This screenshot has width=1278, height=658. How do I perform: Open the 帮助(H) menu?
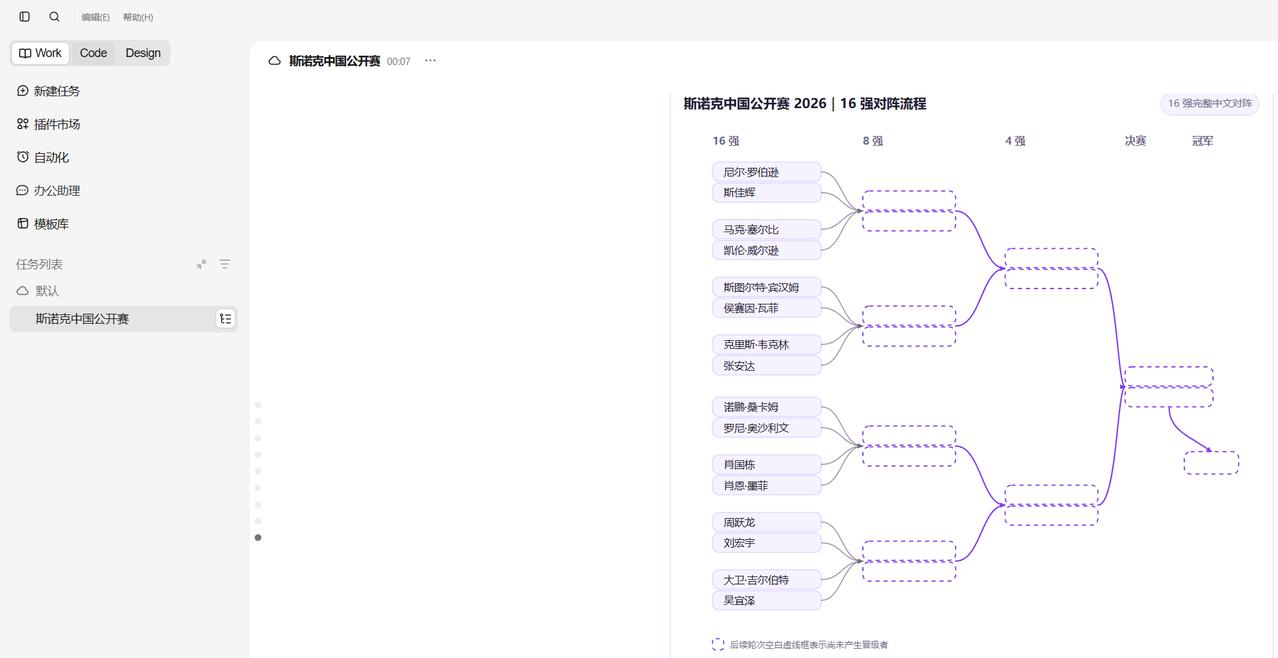pyautogui.click(x=138, y=17)
